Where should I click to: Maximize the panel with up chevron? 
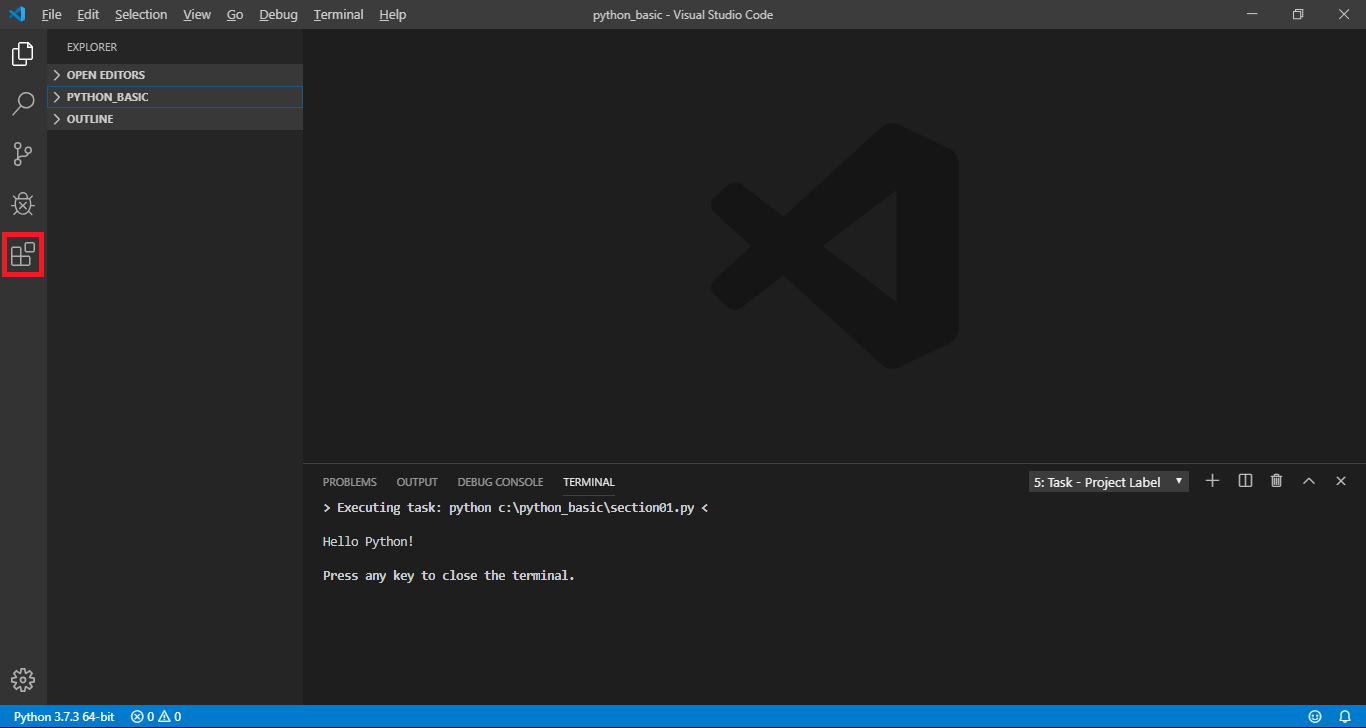1308,481
